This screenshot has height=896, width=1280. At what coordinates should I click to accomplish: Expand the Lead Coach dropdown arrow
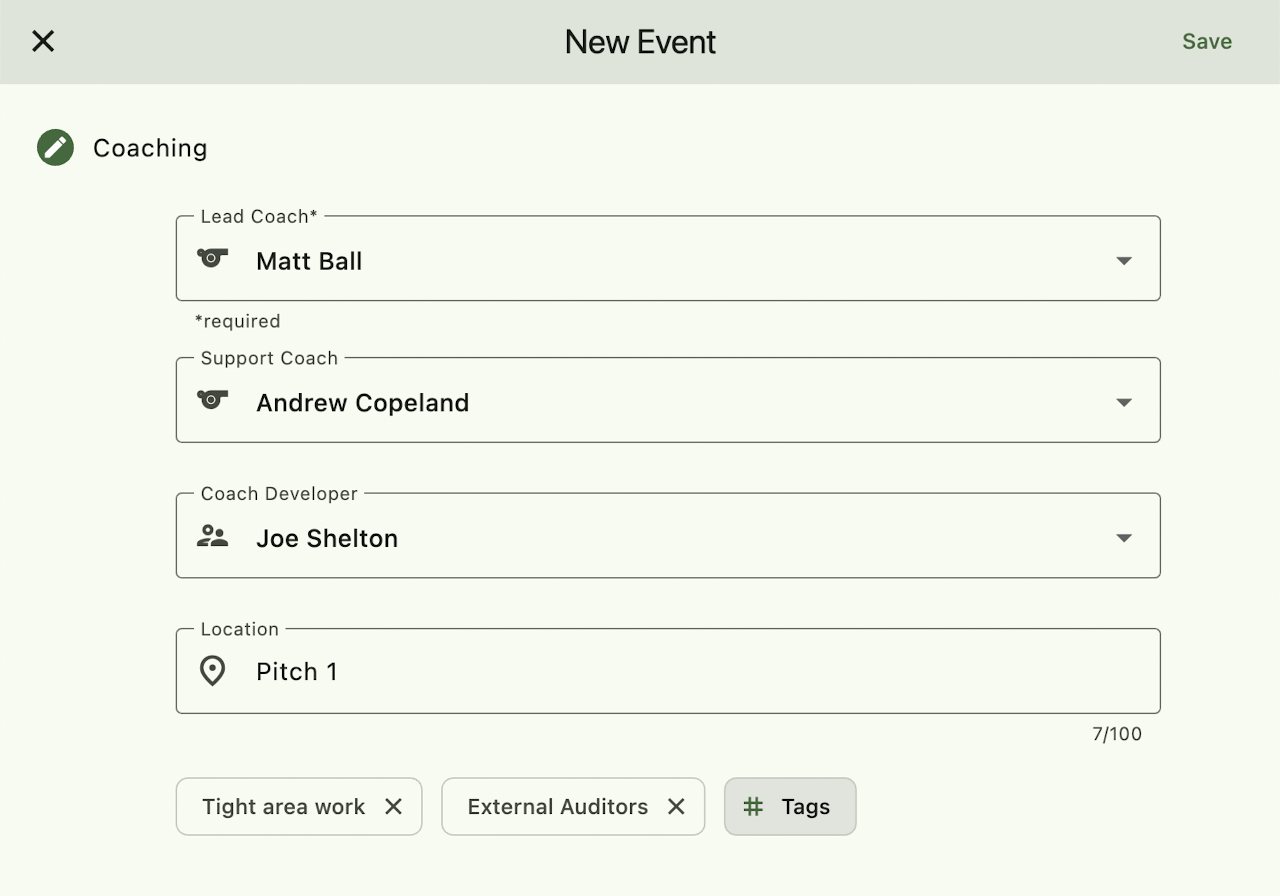pyautogui.click(x=1124, y=261)
